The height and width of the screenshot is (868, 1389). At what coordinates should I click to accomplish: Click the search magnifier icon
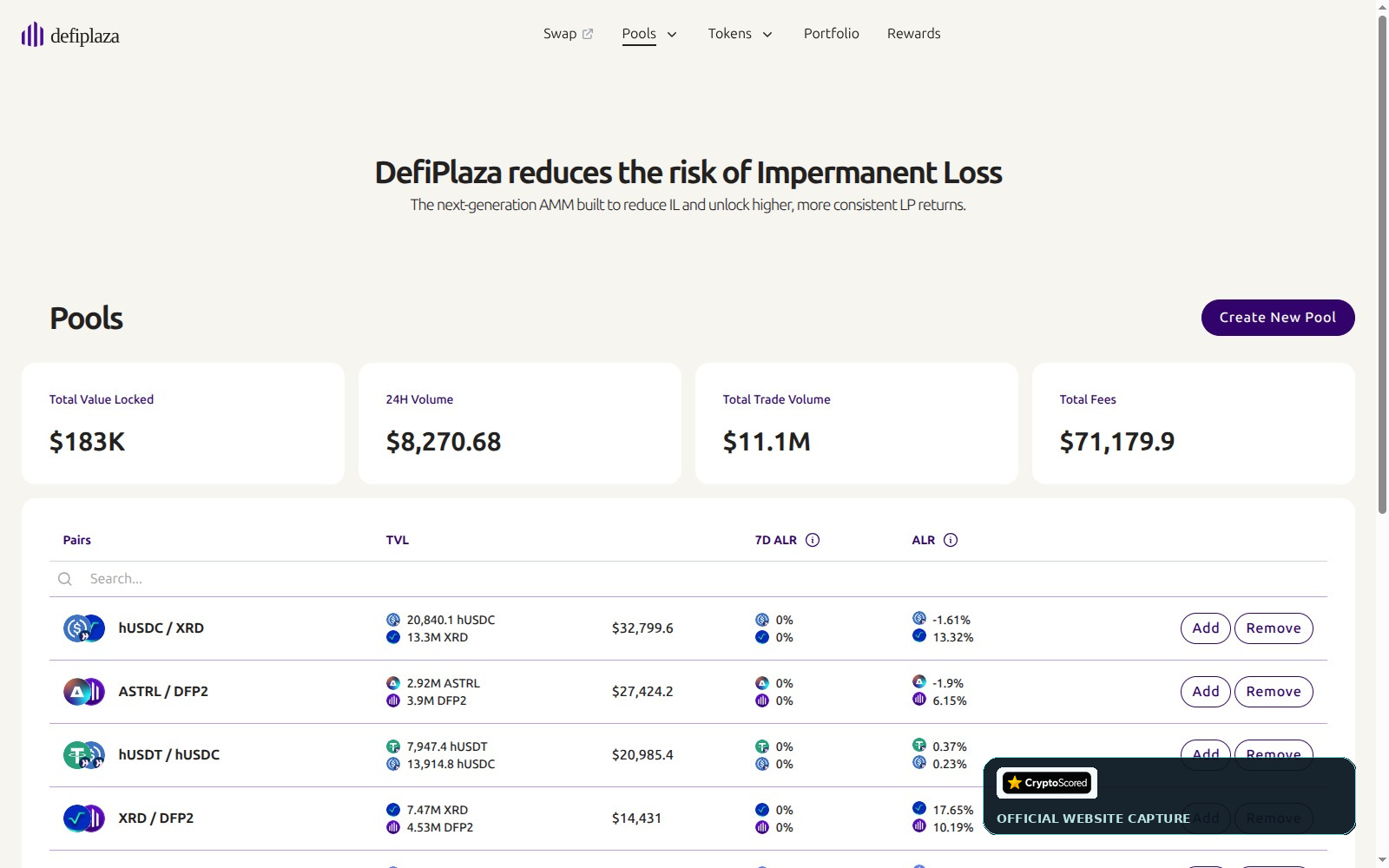[65, 579]
